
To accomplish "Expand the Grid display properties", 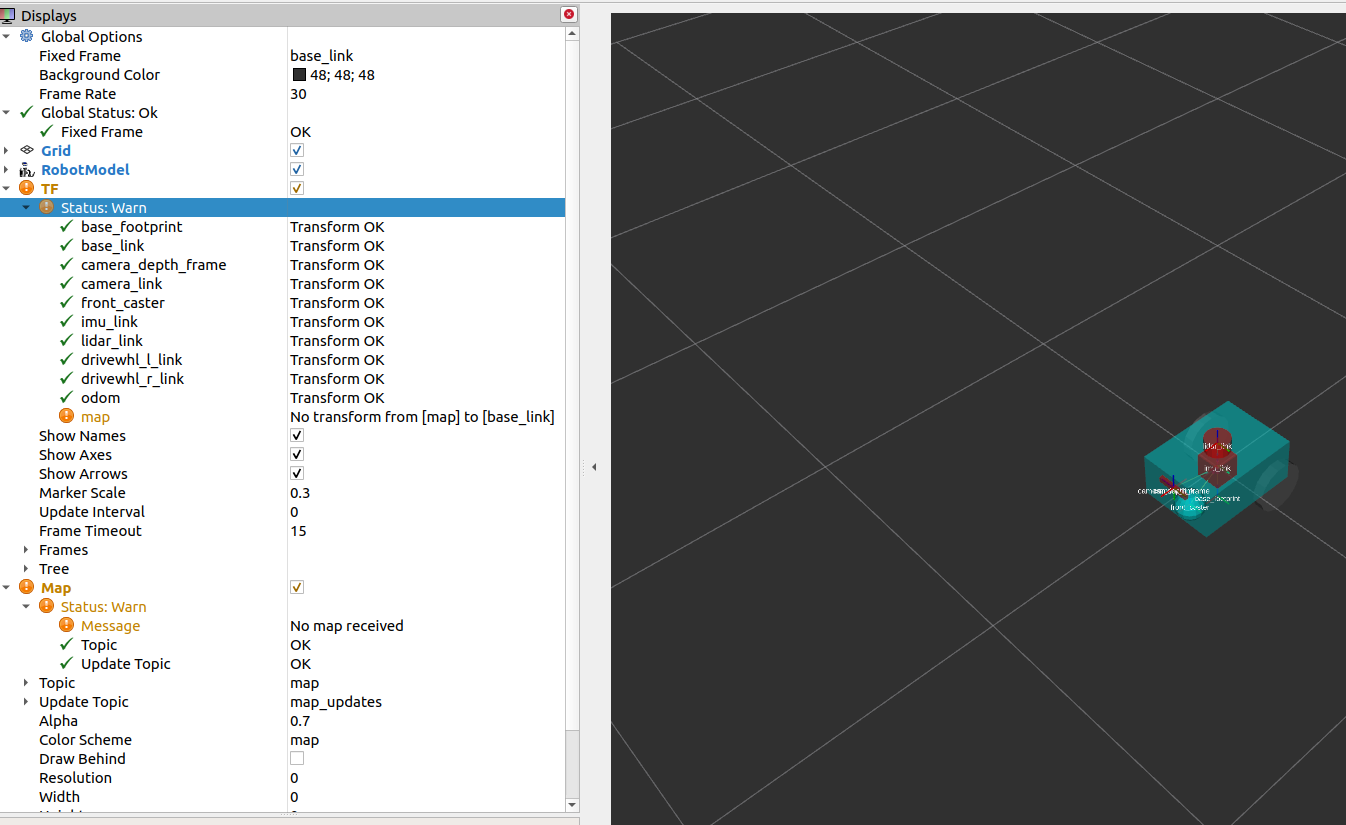I will [x=7, y=151].
